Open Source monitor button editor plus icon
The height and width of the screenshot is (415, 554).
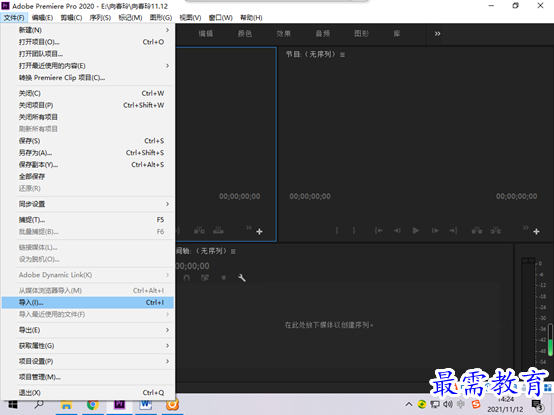pyautogui.click(x=259, y=232)
